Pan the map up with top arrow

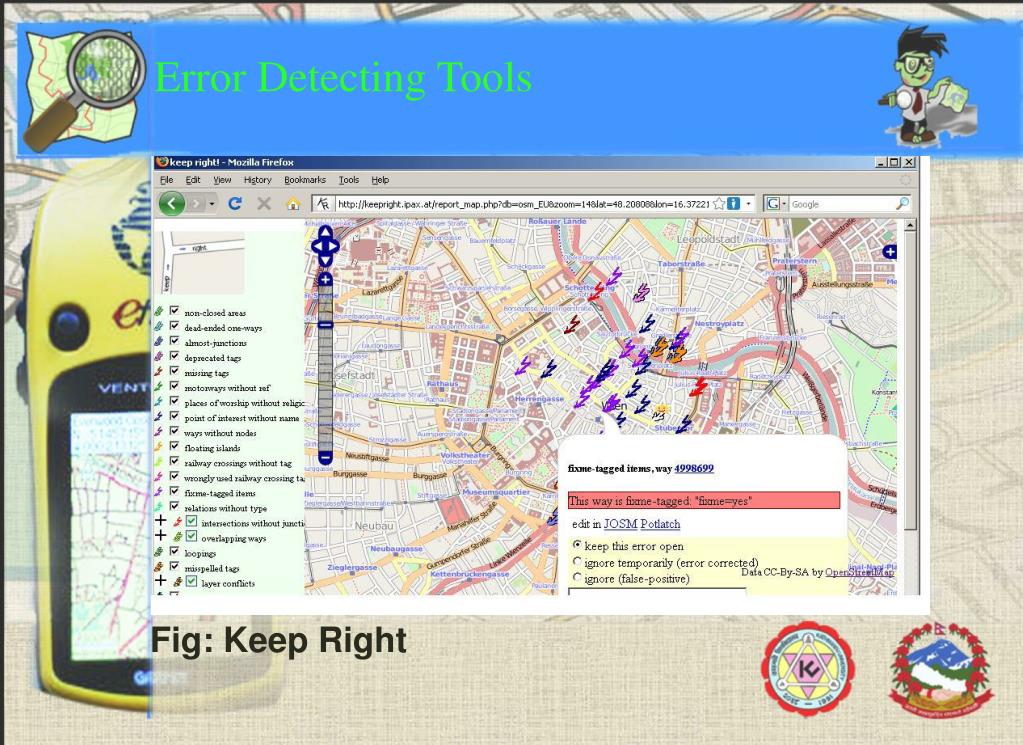[325, 232]
